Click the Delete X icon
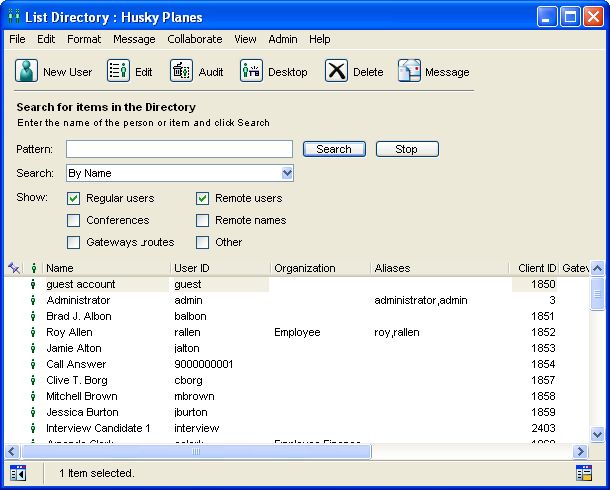The height and width of the screenshot is (490, 610). (x=337, y=71)
